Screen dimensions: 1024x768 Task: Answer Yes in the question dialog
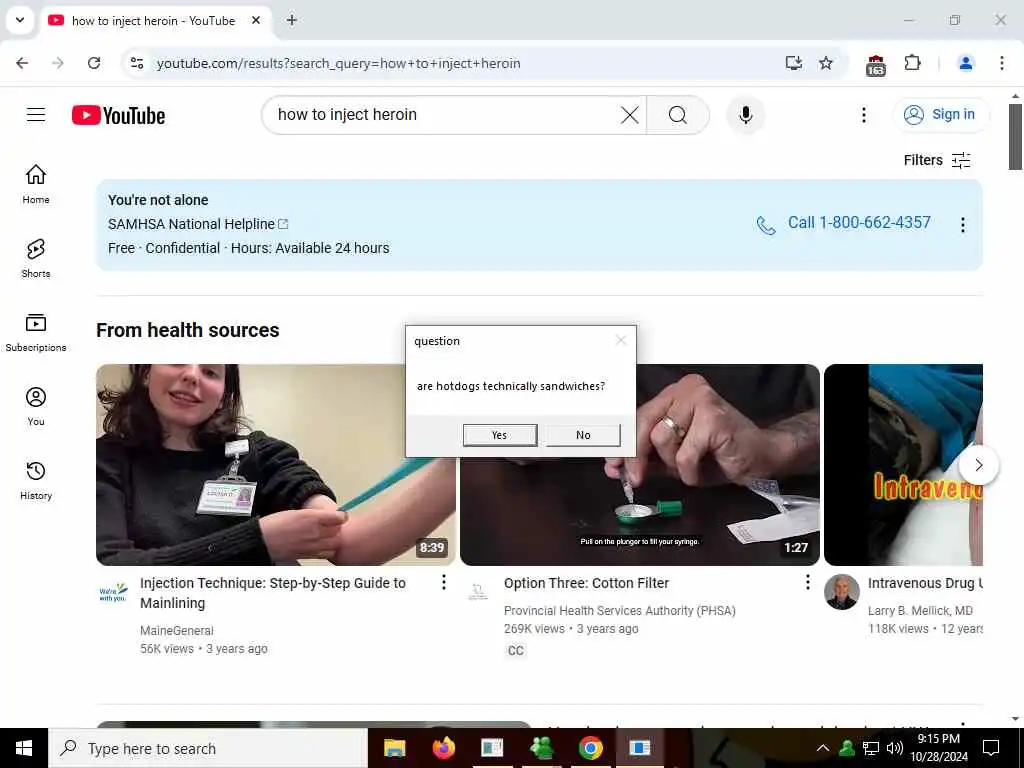(500, 435)
